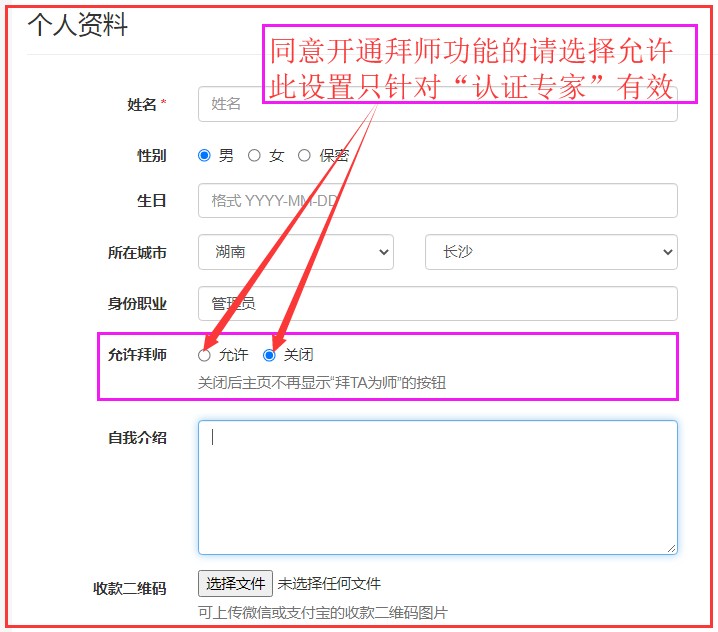This screenshot has height=632, width=718.
Task: Click the 未选择任何文件 status text
Action: tap(329, 584)
